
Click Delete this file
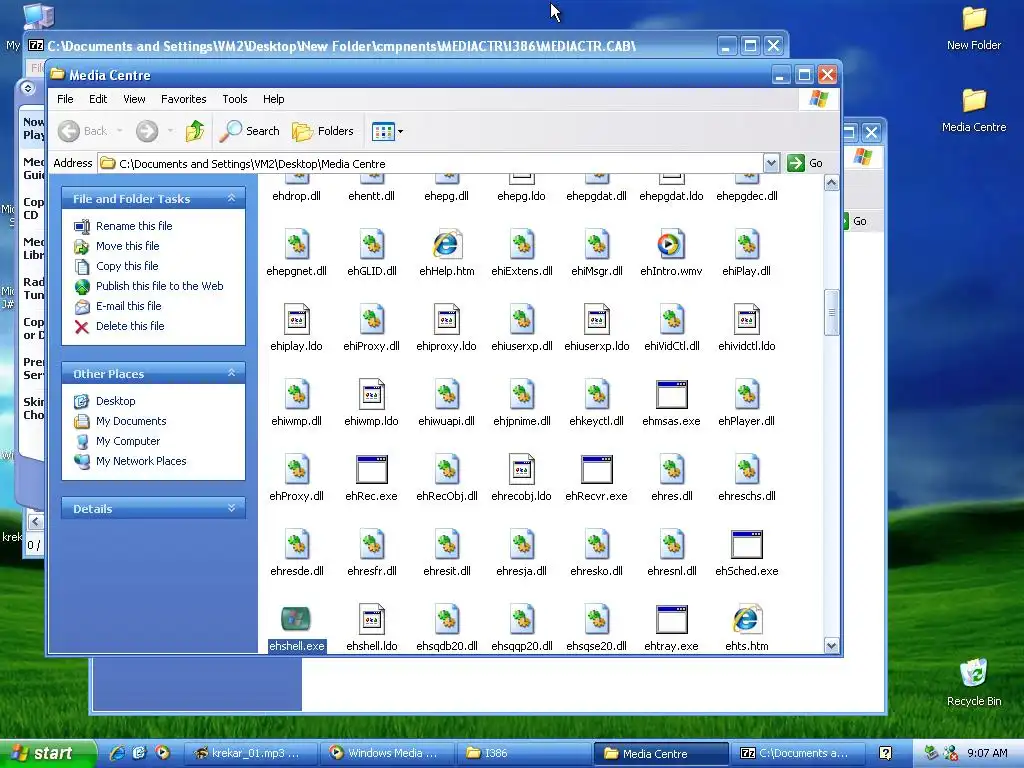tap(130, 326)
